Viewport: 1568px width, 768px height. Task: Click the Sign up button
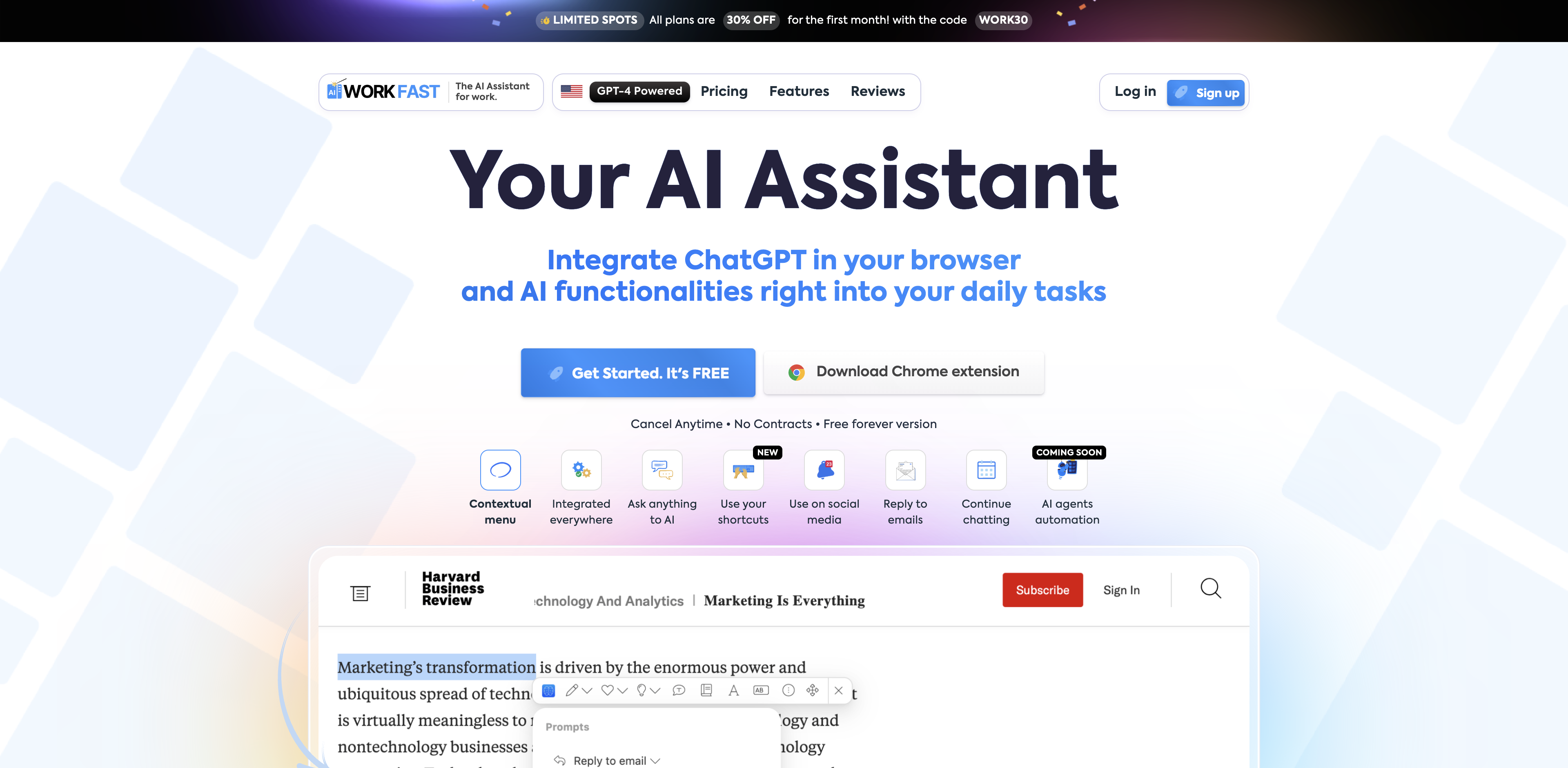click(x=1207, y=91)
